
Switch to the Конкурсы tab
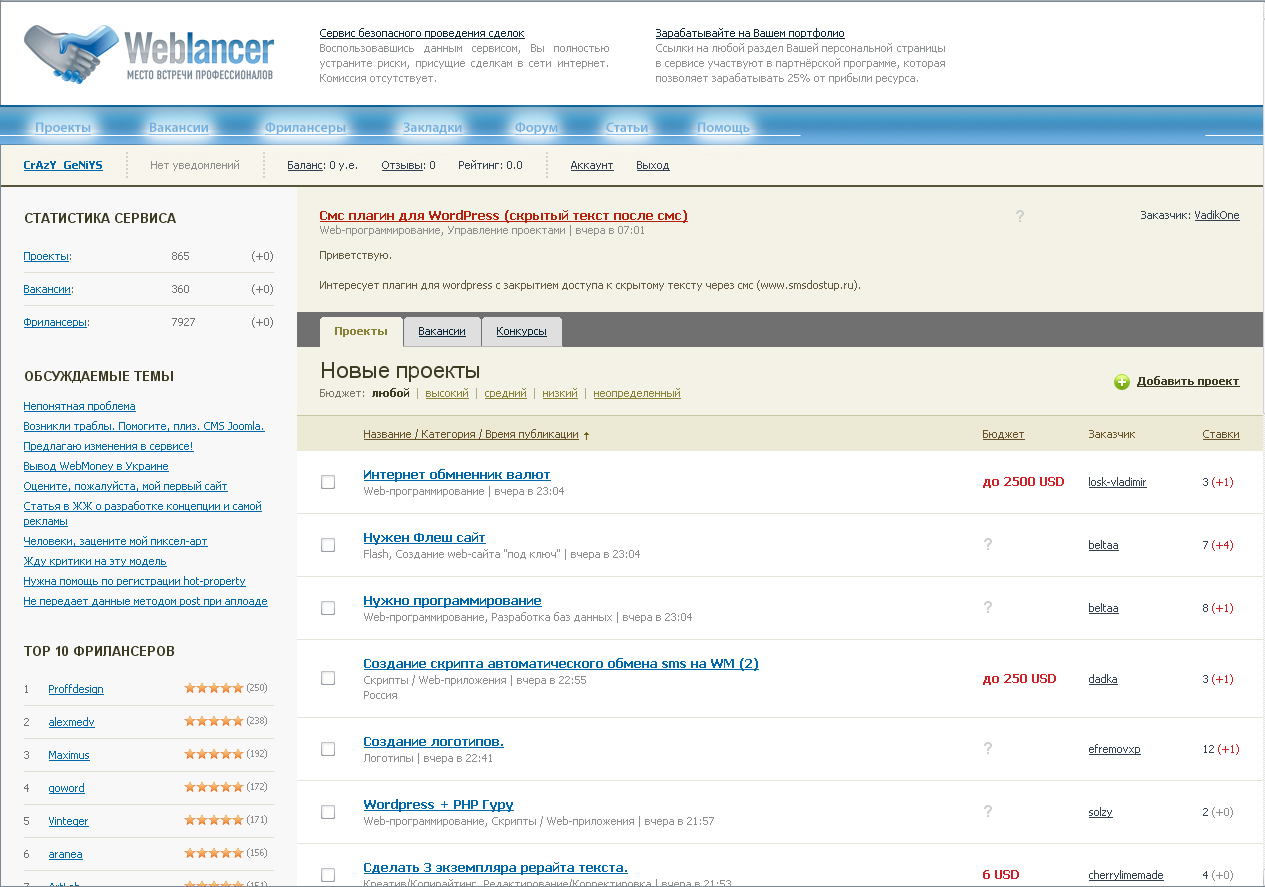coord(521,331)
